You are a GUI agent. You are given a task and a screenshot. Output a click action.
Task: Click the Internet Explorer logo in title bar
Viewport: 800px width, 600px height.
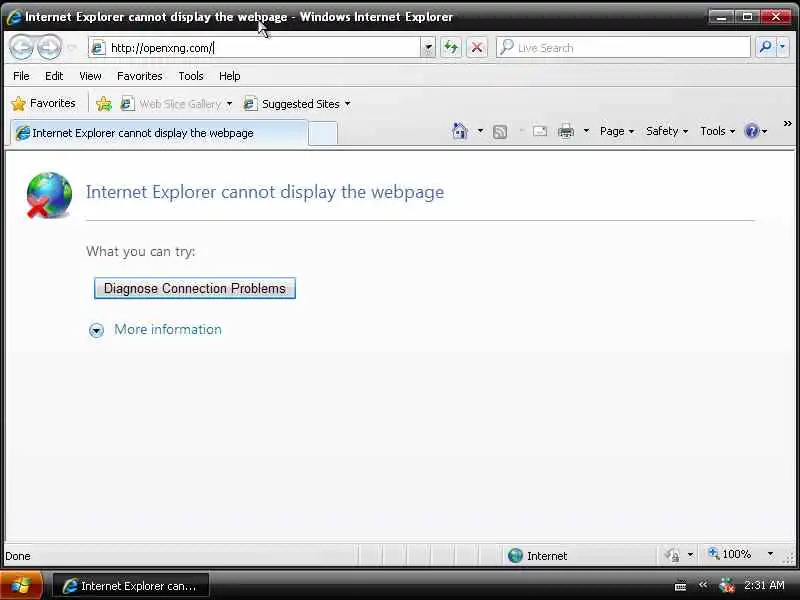[x=14, y=17]
